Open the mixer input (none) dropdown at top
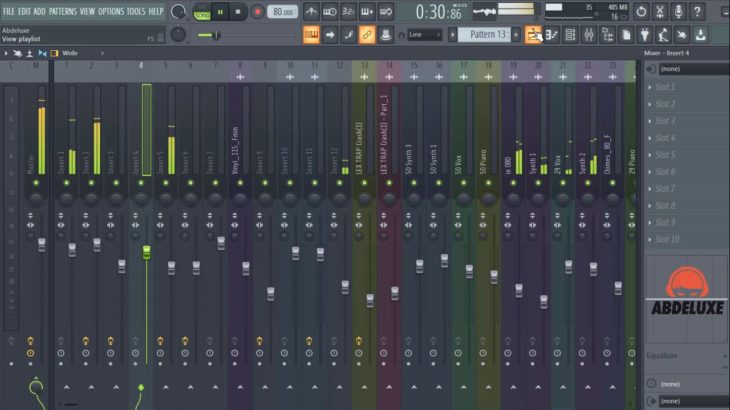This screenshot has width=730, height=410. (694, 69)
